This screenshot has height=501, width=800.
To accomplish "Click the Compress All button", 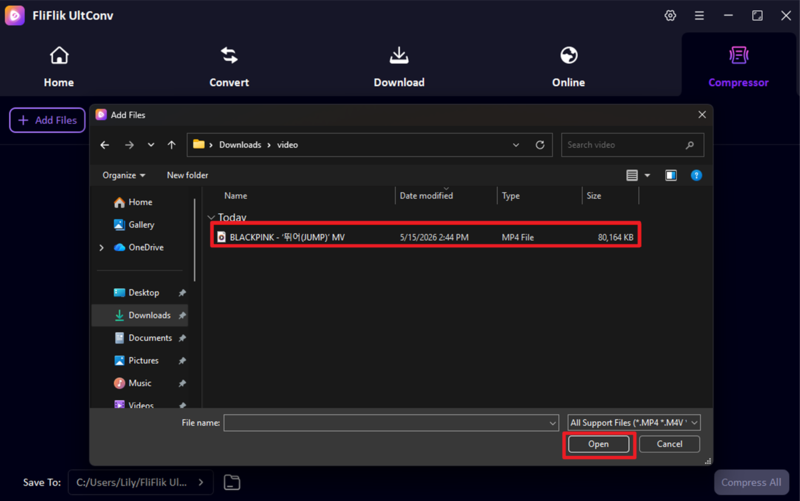I will tap(751, 483).
